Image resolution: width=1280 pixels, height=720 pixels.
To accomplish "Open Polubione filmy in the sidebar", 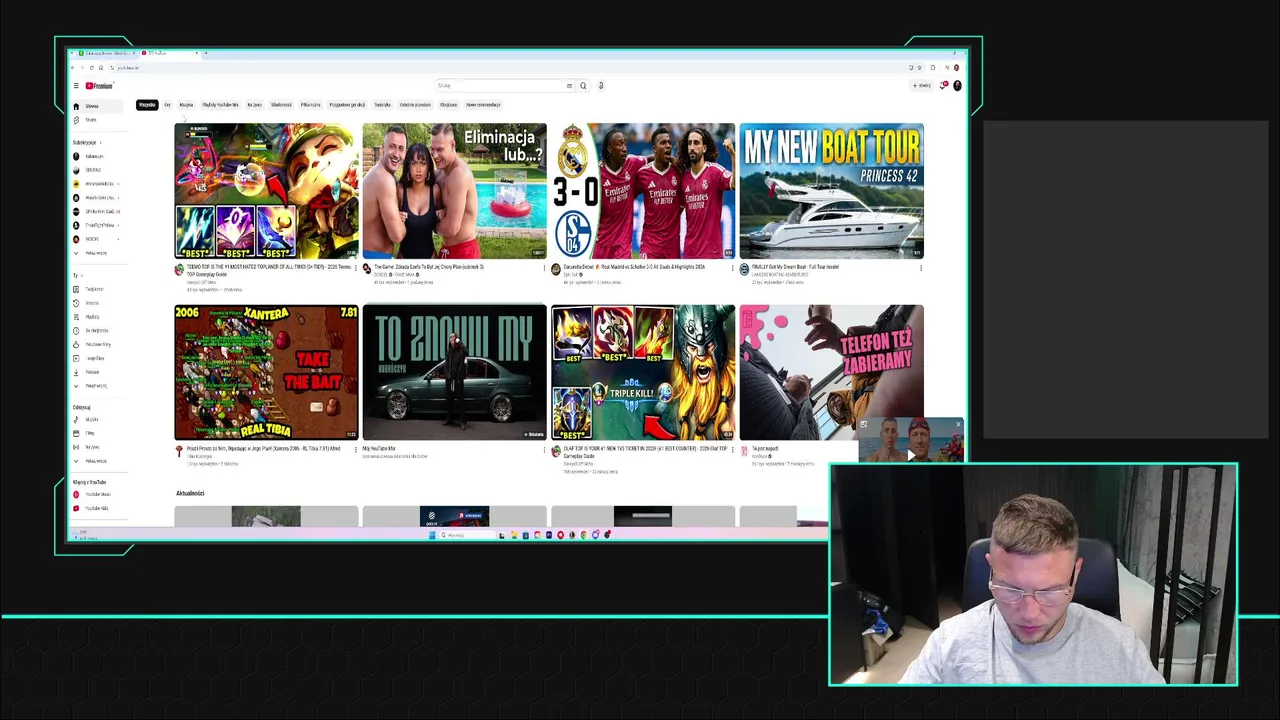I will 96,345.
